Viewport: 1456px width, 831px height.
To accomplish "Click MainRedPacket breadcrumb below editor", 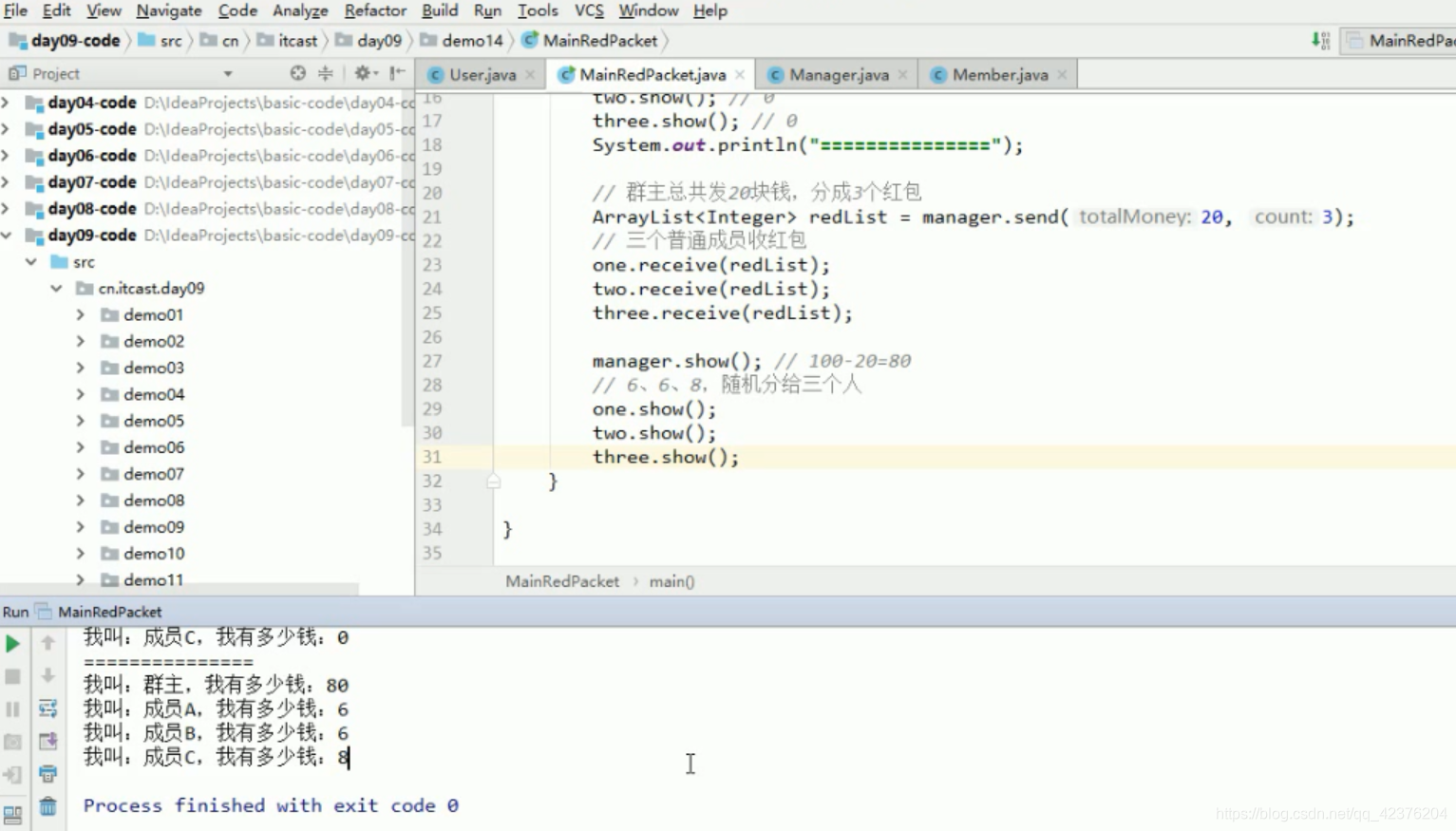I will 561,581.
